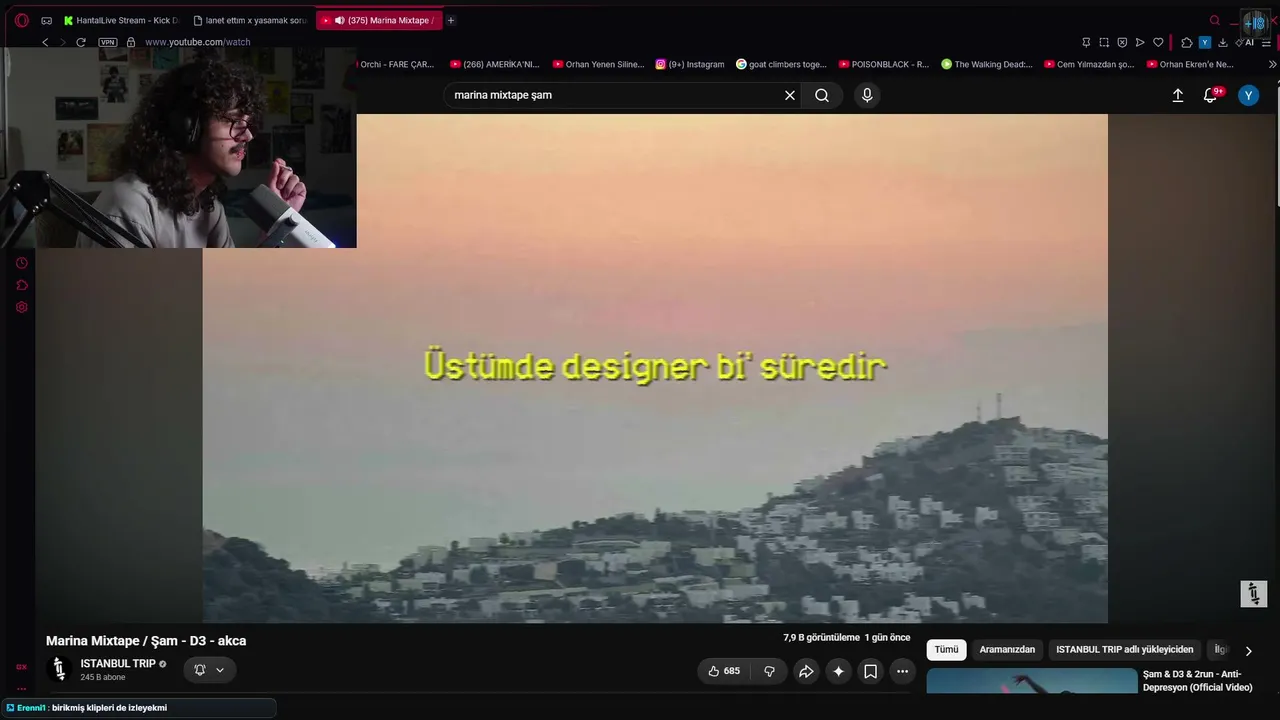The width and height of the screenshot is (1280, 720).
Task: Dislike the Marina Mixtape video
Action: [x=769, y=671]
